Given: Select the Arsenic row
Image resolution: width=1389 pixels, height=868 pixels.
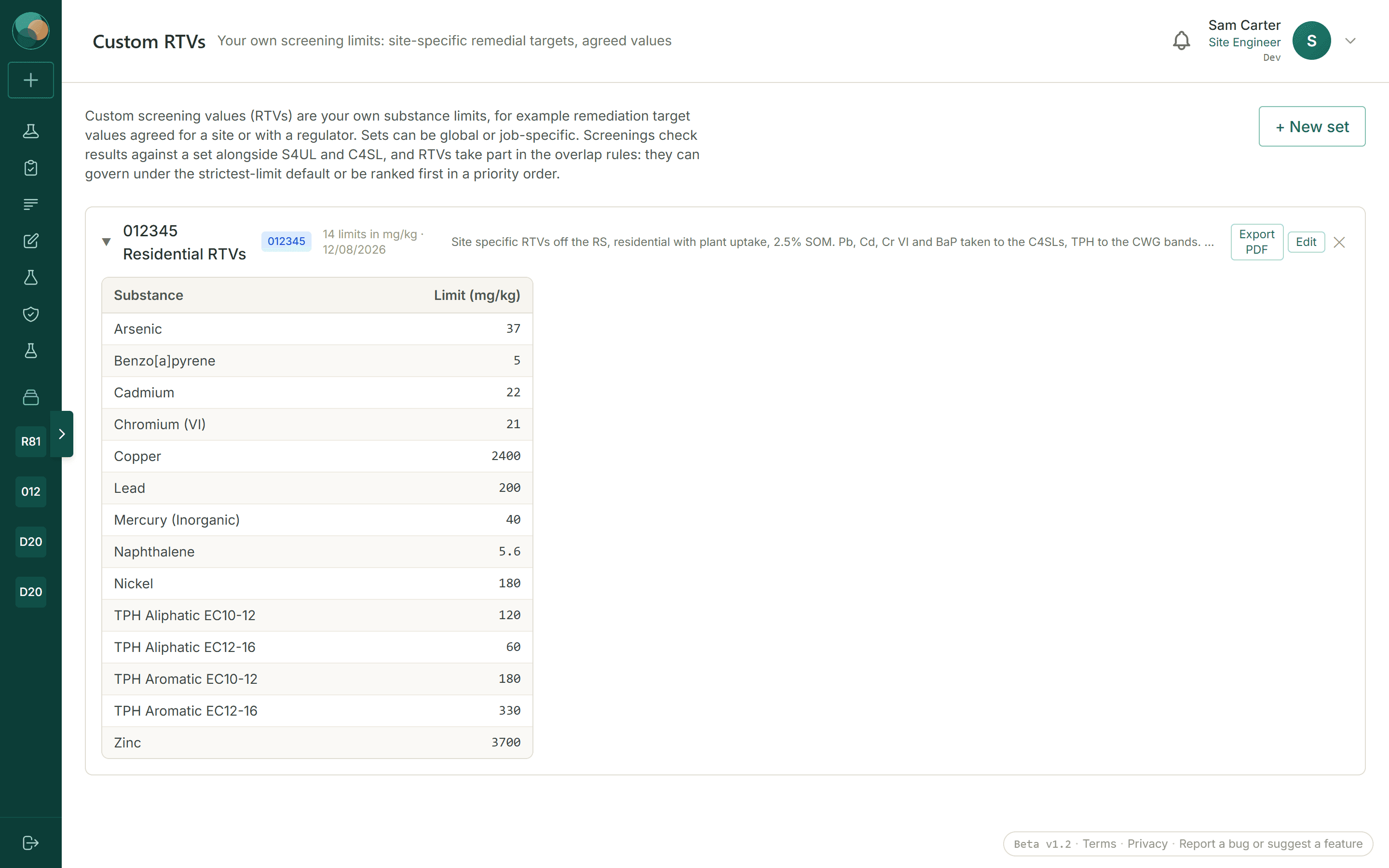Looking at the screenshot, I should [x=317, y=329].
